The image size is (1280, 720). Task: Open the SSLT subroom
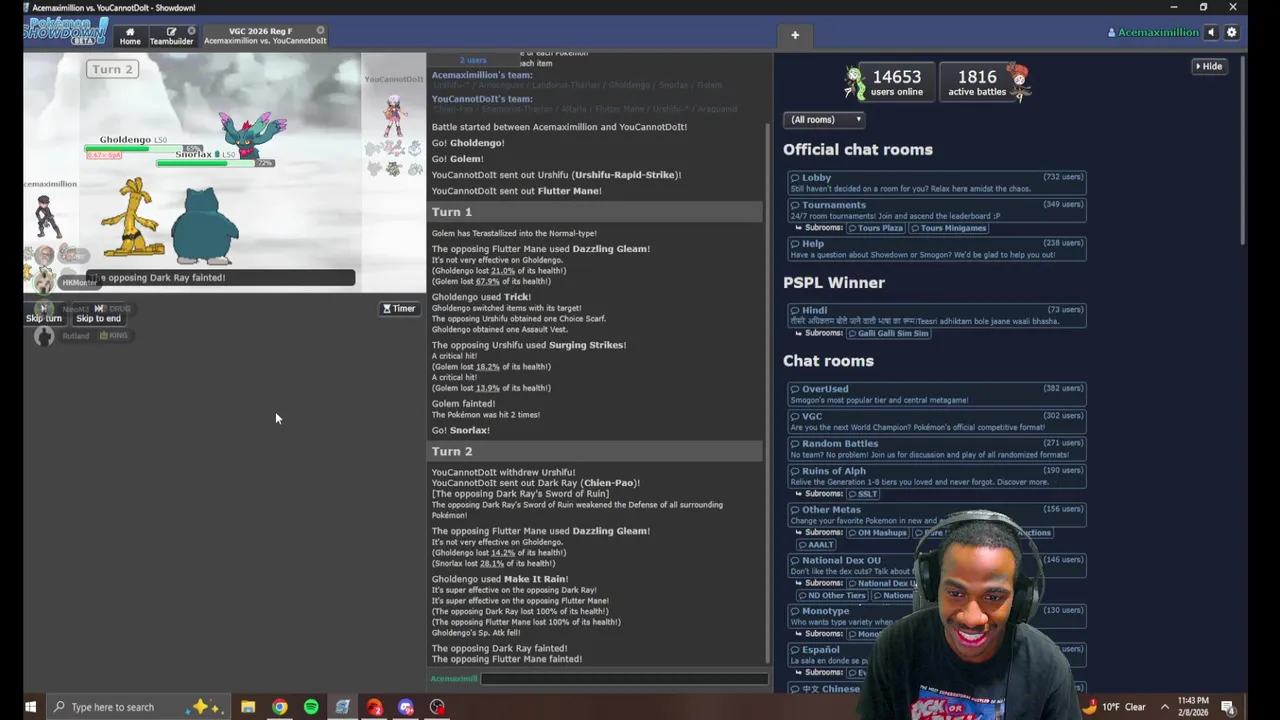pyautogui.click(x=864, y=494)
